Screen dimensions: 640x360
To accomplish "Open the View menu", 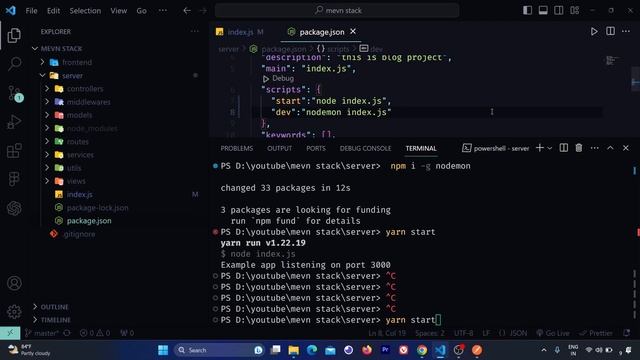I will coord(118,11).
